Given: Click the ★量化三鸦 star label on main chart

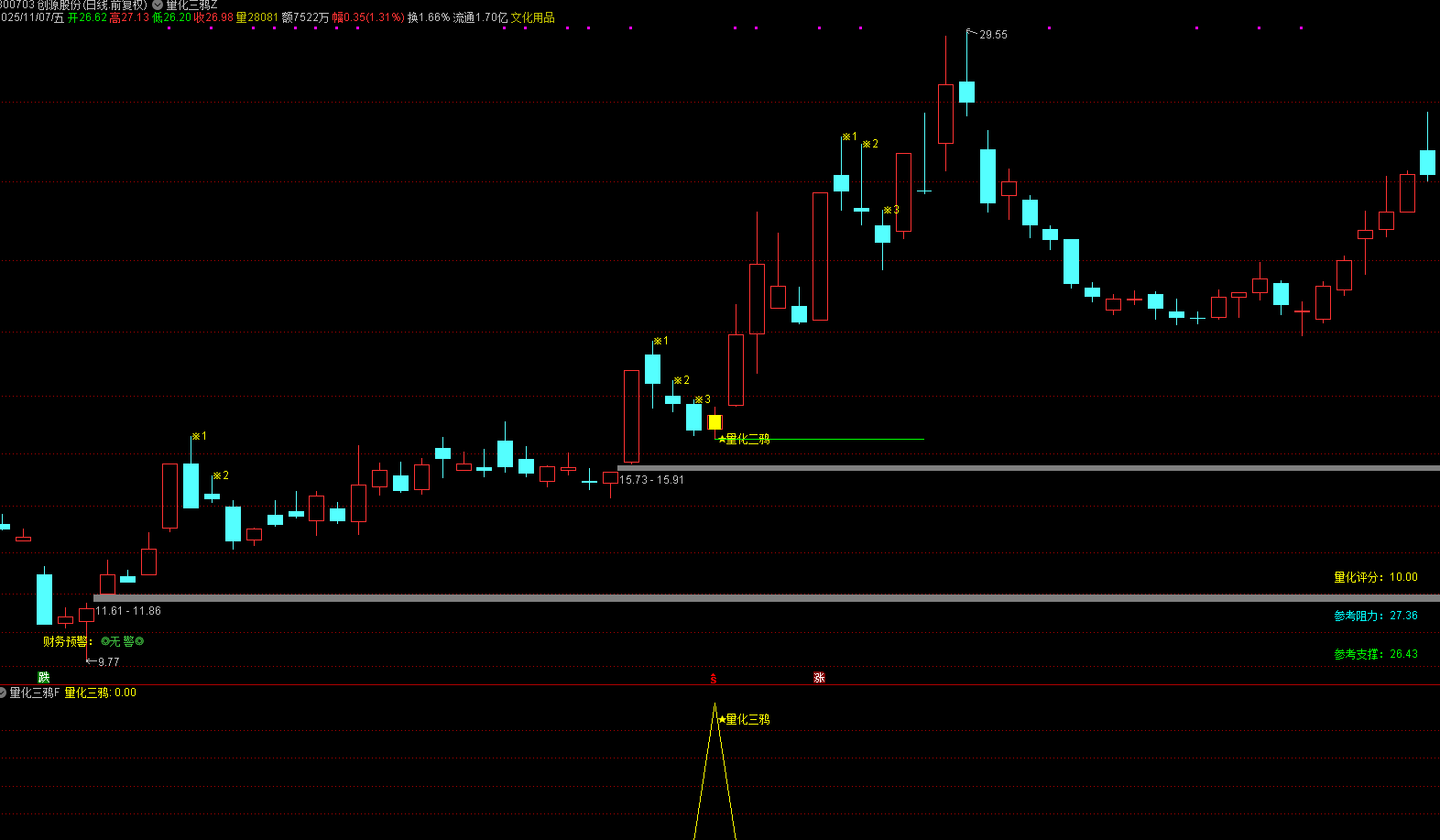Looking at the screenshot, I should point(744,440).
